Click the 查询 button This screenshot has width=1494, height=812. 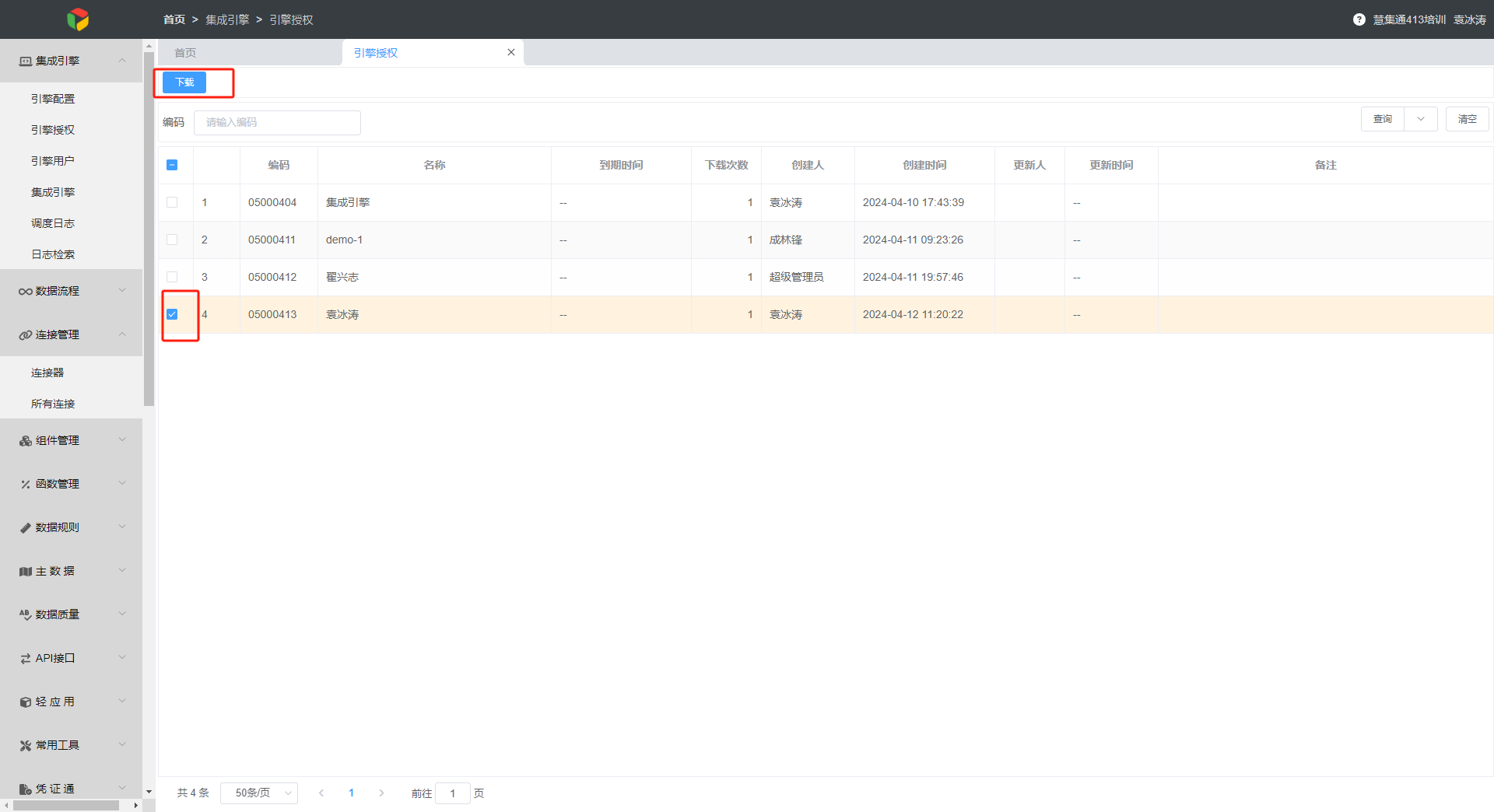point(1383,119)
